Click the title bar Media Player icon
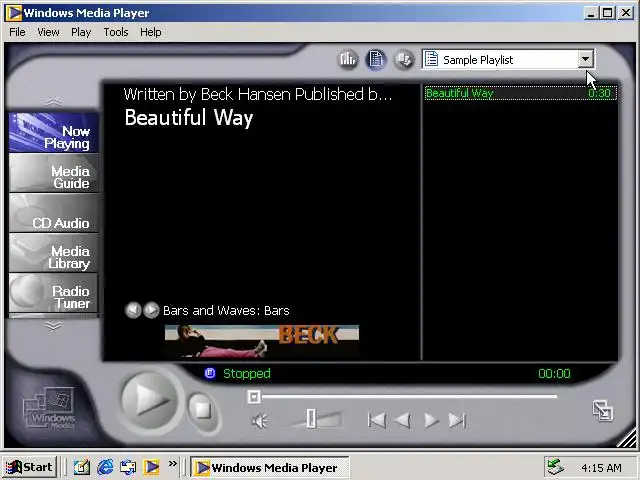The height and width of the screenshot is (480, 640). (13, 13)
